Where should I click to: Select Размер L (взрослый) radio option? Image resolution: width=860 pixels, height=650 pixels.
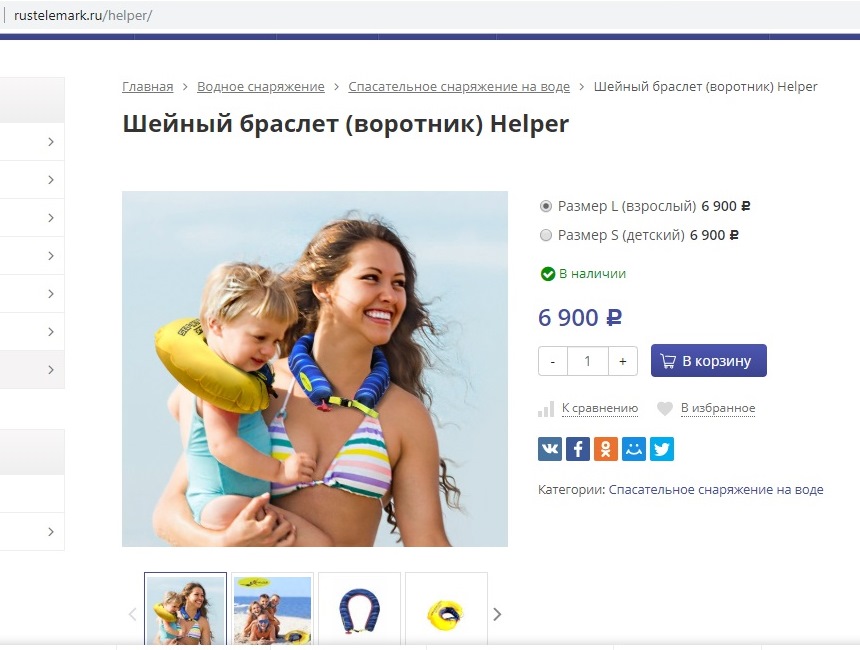pyautogui.click(x=546, y=206)
